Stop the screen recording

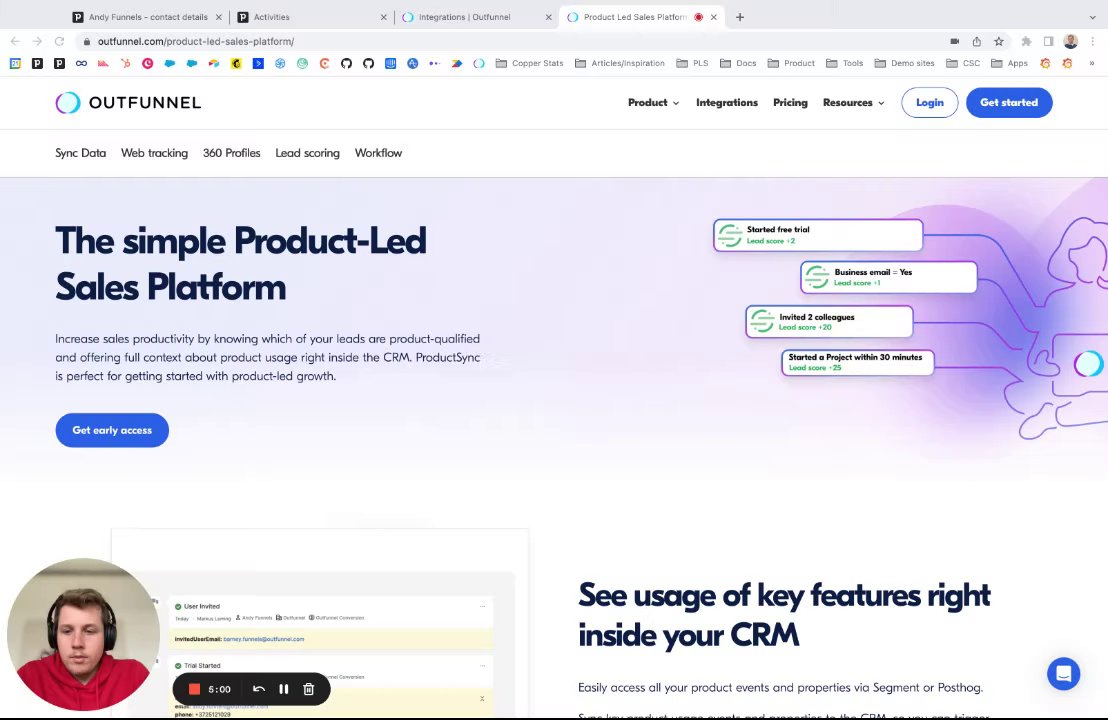[x=194, y=689]
